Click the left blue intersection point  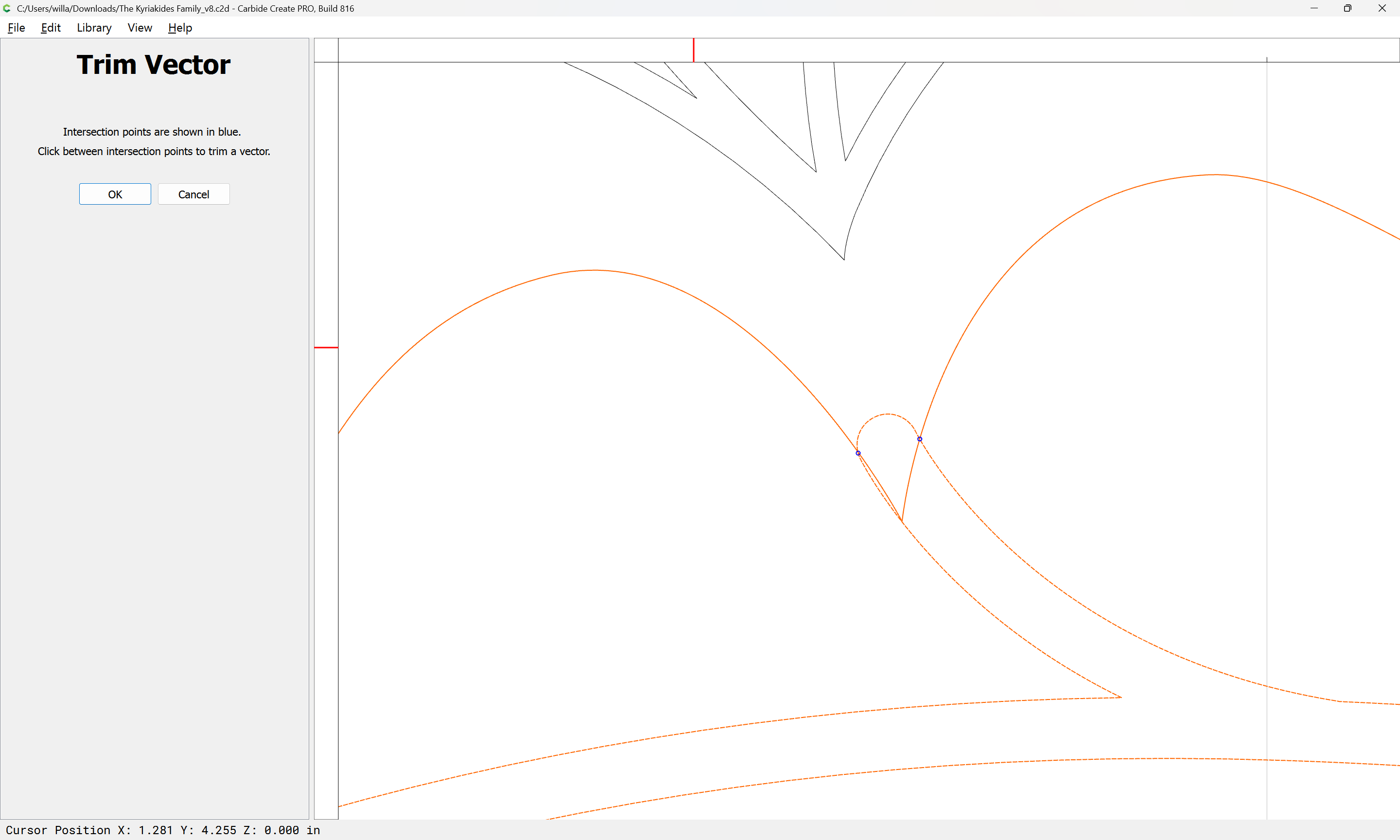click(858, 454)
